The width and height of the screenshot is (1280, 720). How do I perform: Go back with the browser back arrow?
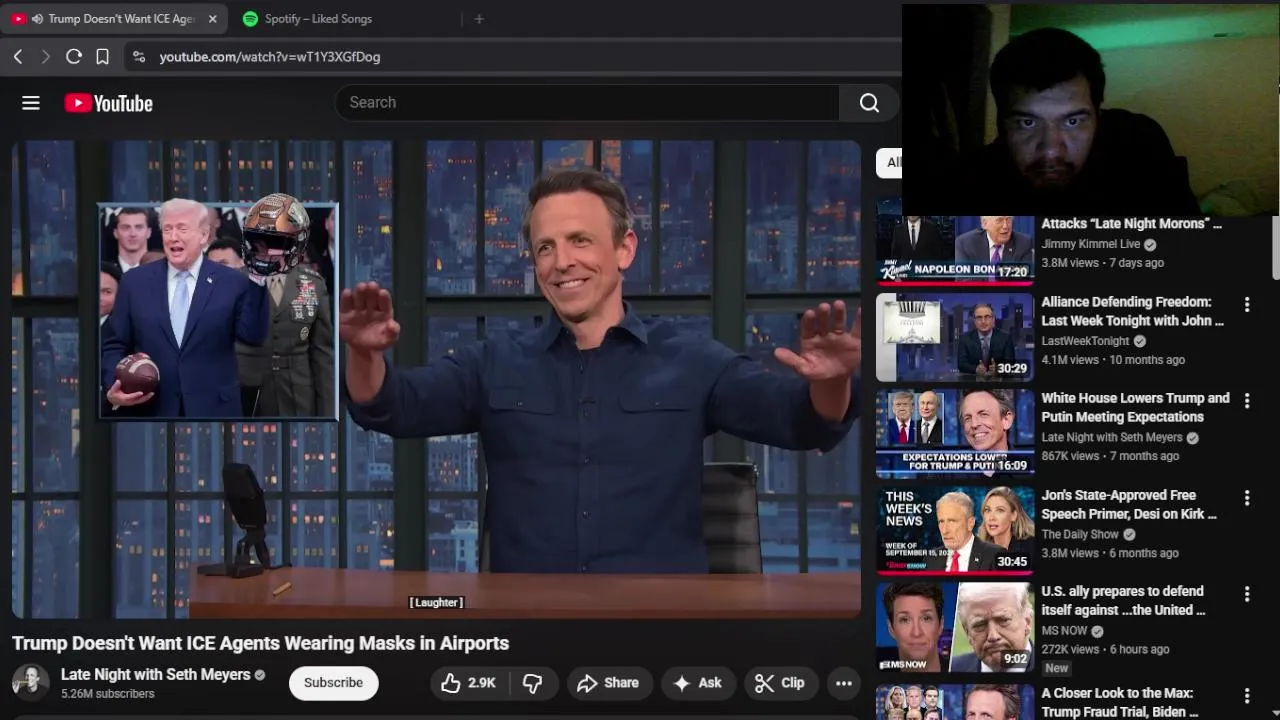coord(18,57)
